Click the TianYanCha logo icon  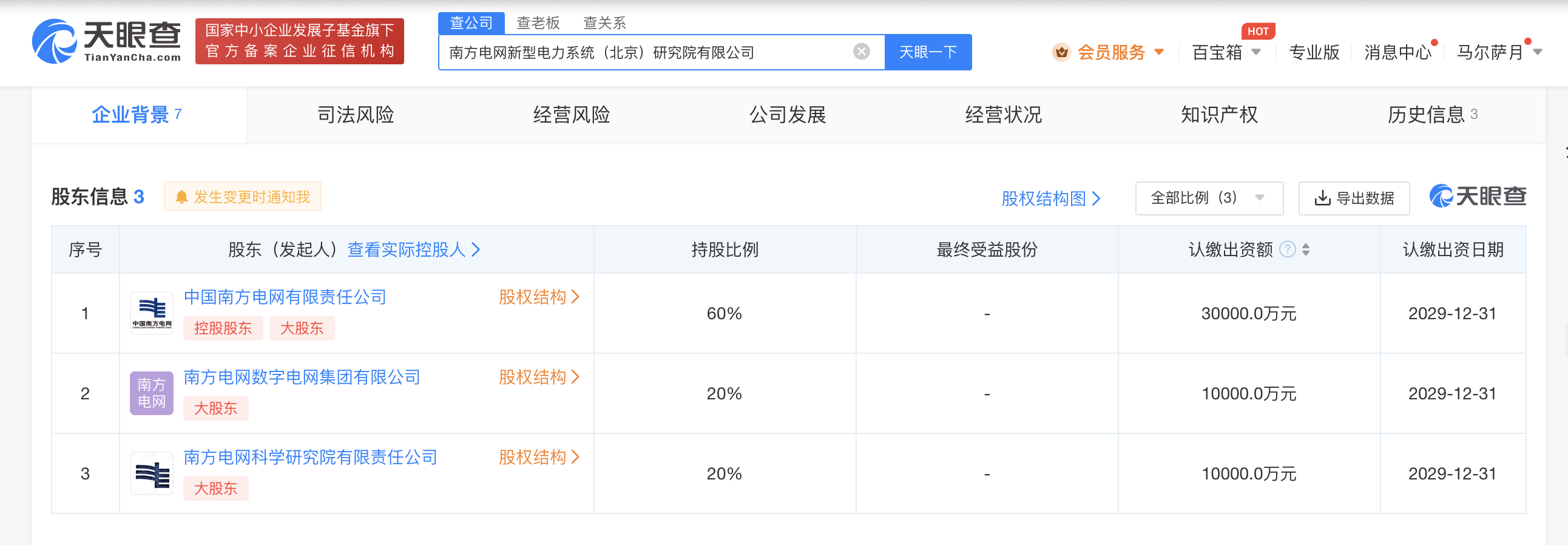pyautogui.click(x=55, y=41)
